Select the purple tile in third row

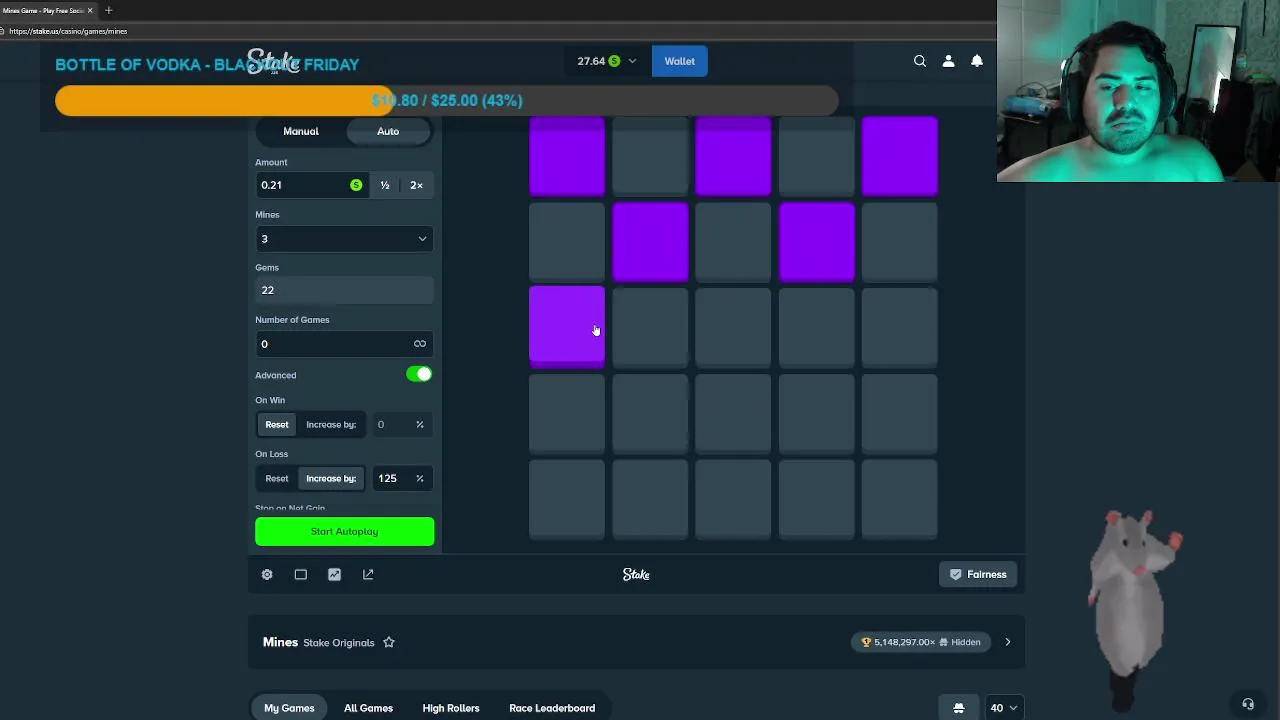567,327
